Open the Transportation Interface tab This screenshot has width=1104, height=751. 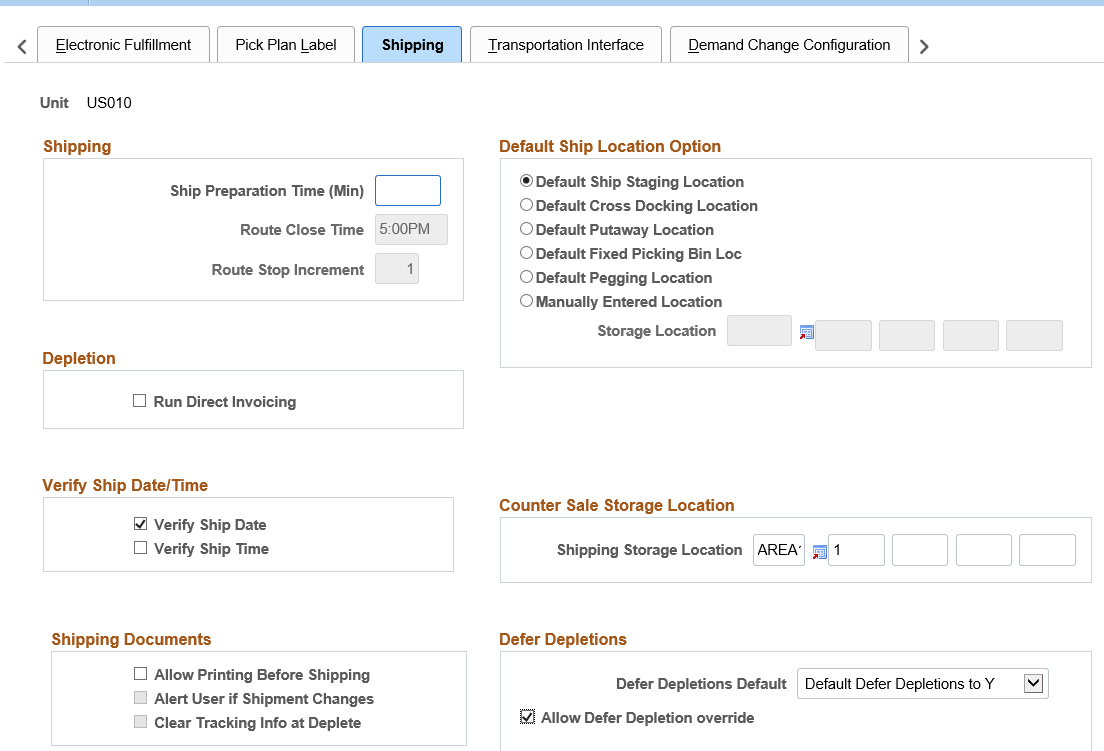pyautogui.click(x=565, y=45)
